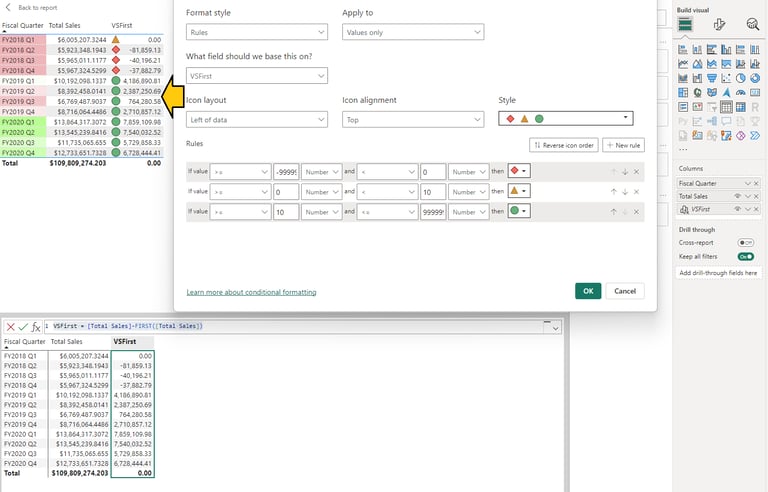768x492 pixels.
Task: Choose the stacked bar chart visual
Action: point(683,49)
